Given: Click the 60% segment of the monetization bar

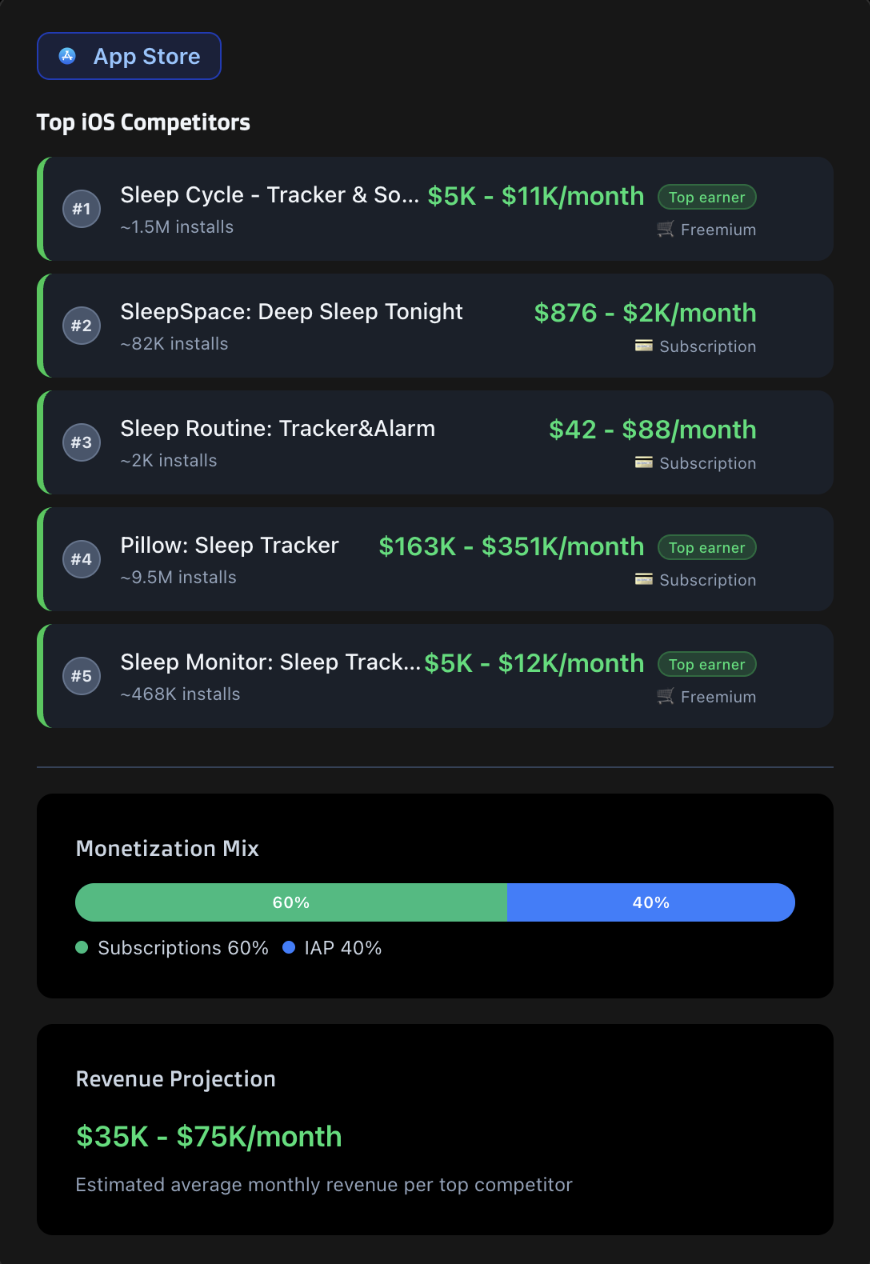Looking at the screenshot, I should (291, 902).
